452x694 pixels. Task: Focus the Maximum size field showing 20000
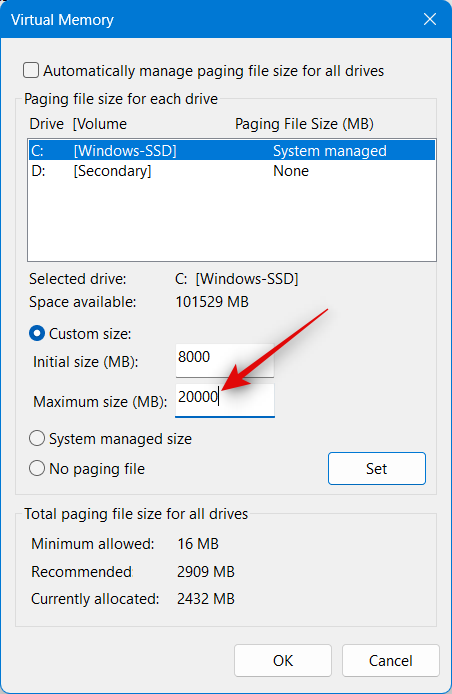[225, 400]
